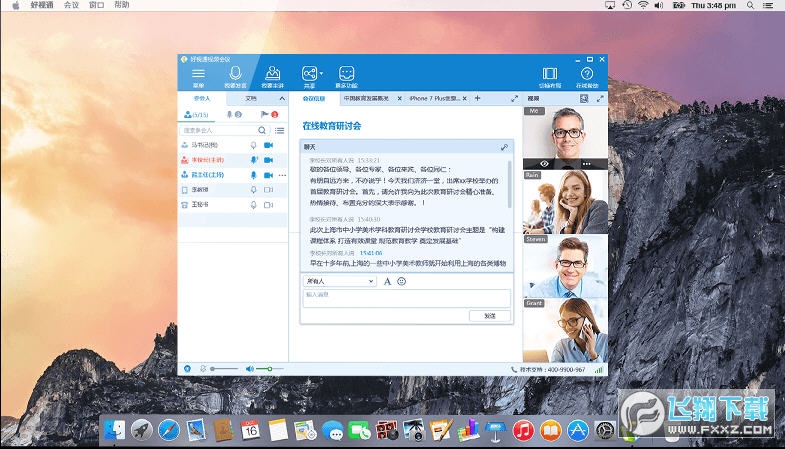Click the 发送 send button
The image size is (785, 449).
489,315
